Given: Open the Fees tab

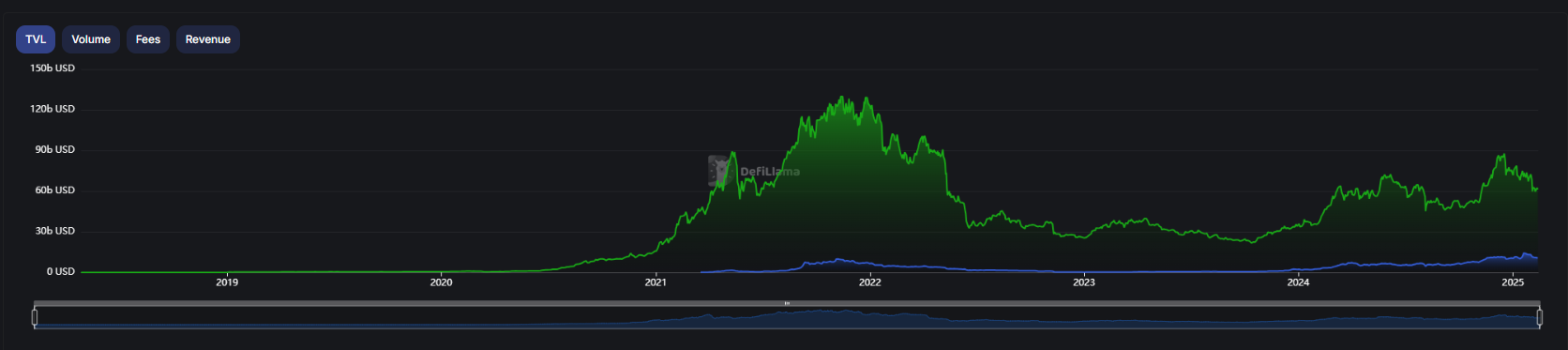Looking at the screenshot, I should 148,39.
